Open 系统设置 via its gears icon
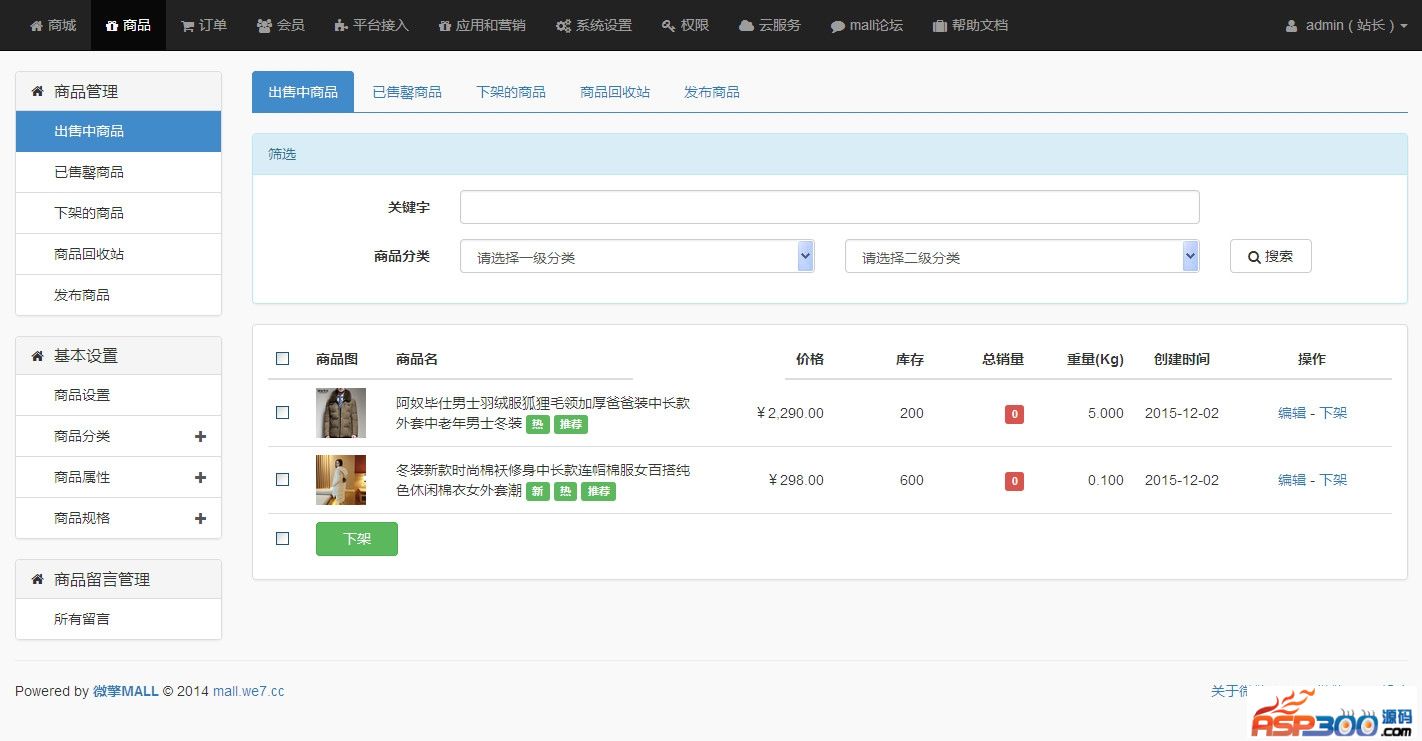Image resolution: width=1422 pixels, height=741 pixels. click(x=564, y=26)
